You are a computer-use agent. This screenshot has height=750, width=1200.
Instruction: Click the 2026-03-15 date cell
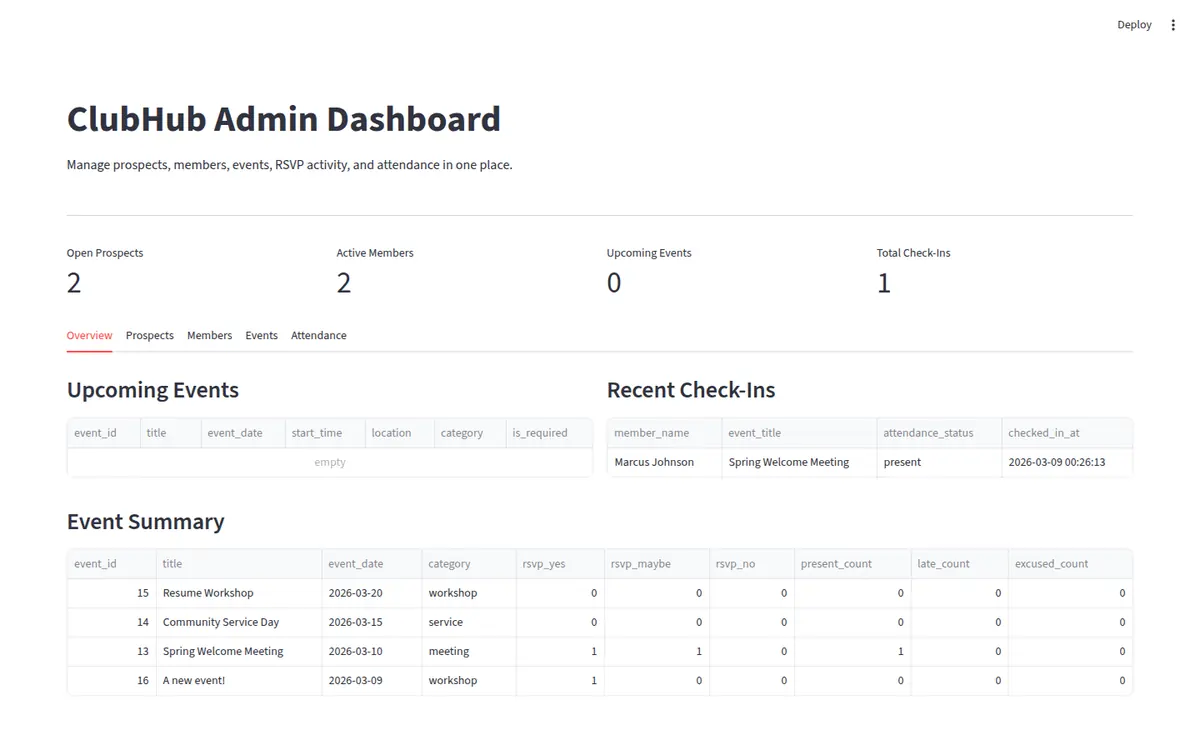point(372,622)
